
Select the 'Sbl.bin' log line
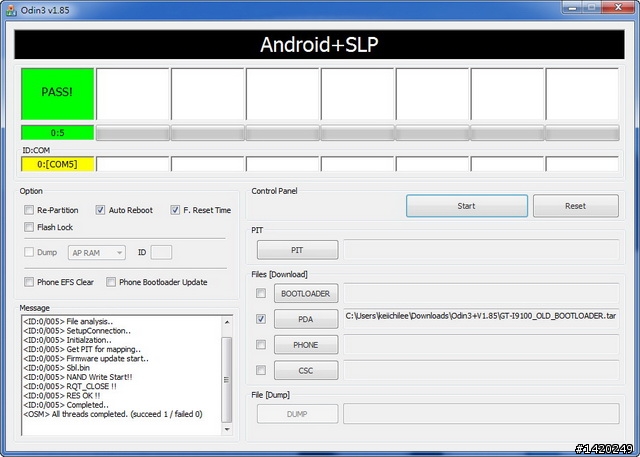click(x=56, y=368)
